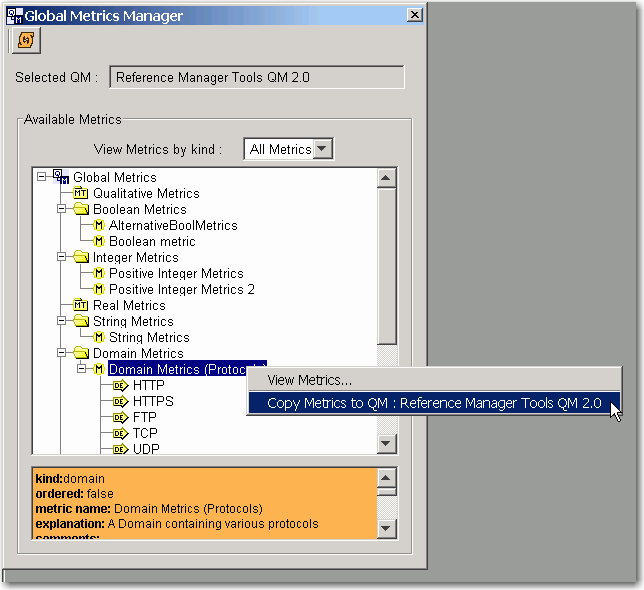Select the Global Metrics tree label
644x590 pixels.
tap(115, 177)
